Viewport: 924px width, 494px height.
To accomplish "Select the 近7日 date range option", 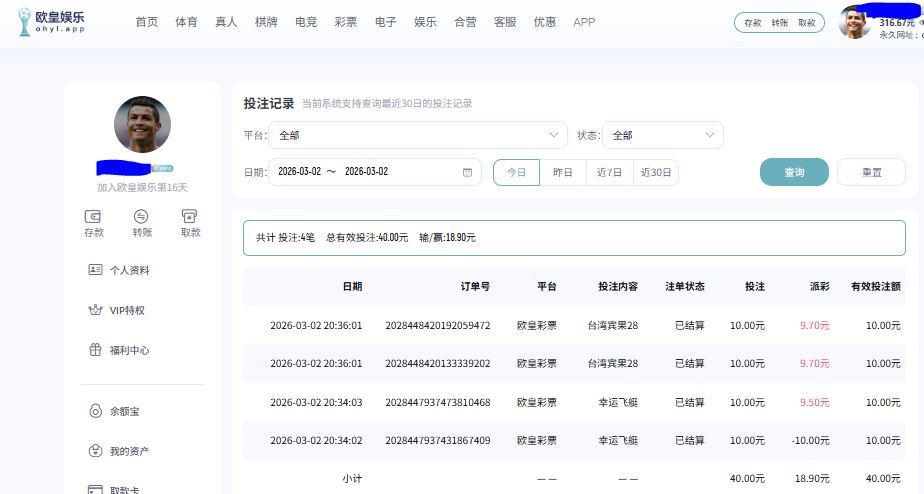I will tap(609, 172).
